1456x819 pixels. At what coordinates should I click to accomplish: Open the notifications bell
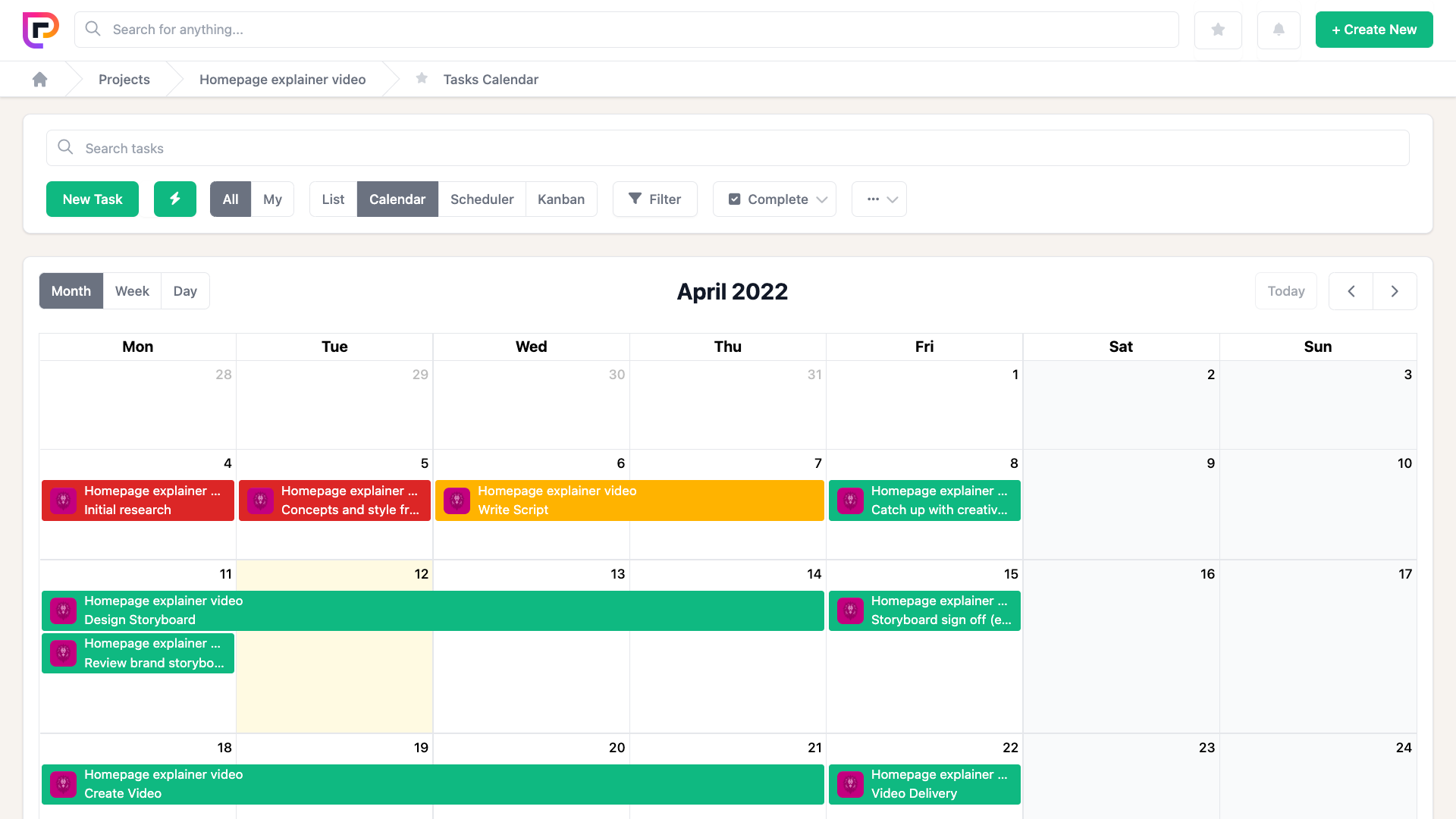click(x=1279, y=30)
